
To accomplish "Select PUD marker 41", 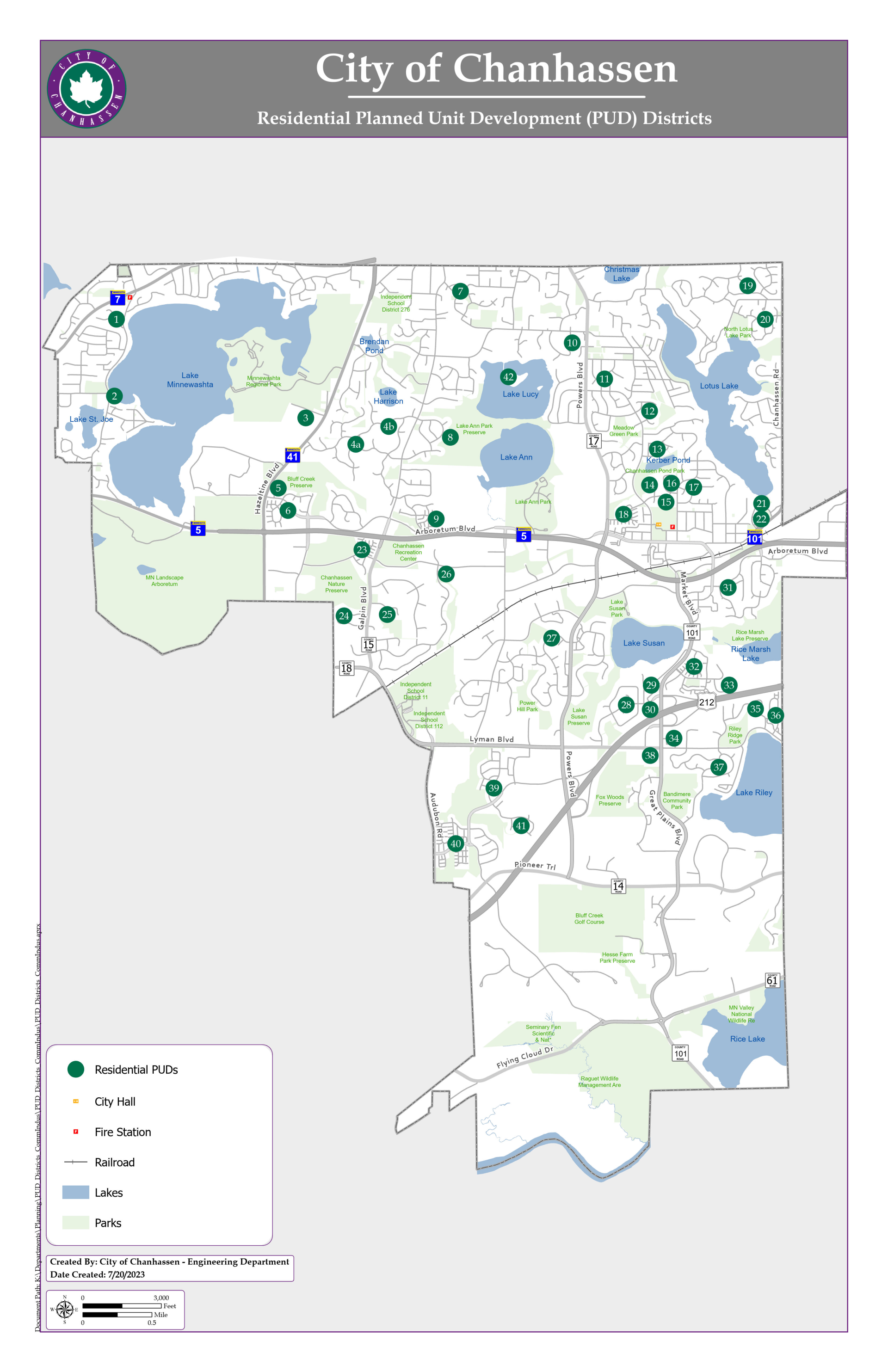I will point(521,825).
